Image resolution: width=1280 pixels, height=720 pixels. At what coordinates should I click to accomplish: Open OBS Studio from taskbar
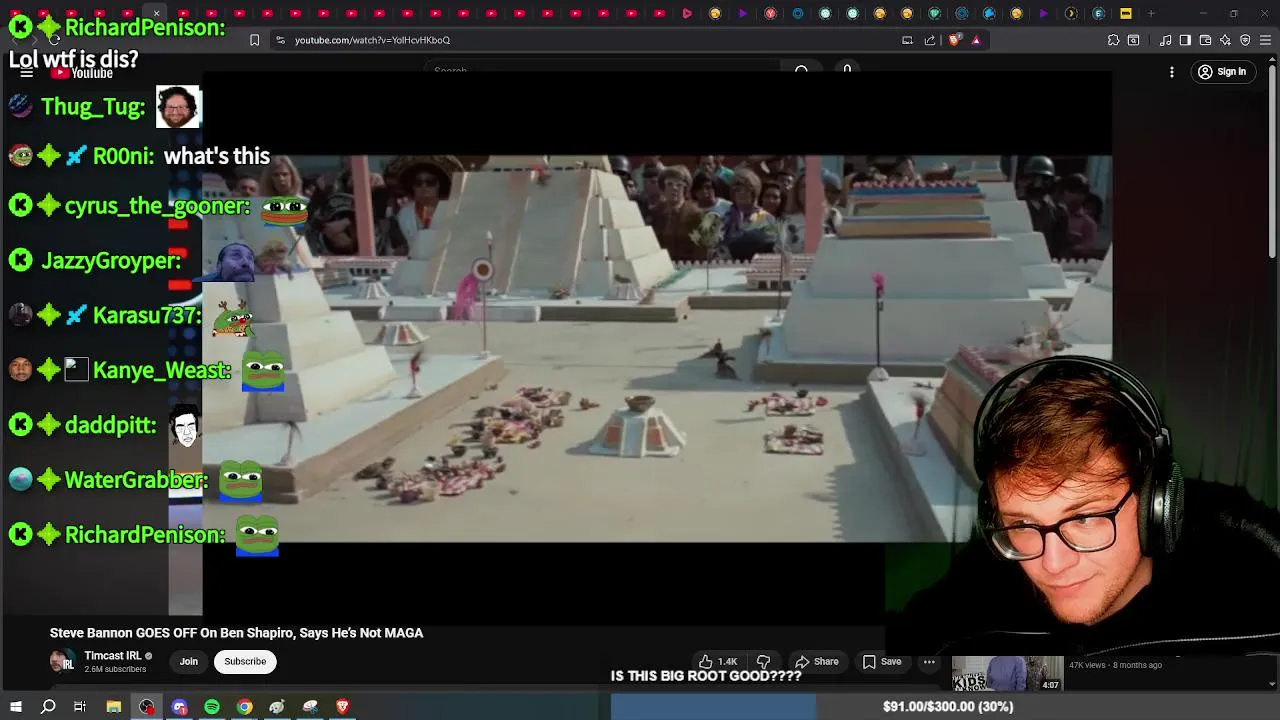coord(146,706)
